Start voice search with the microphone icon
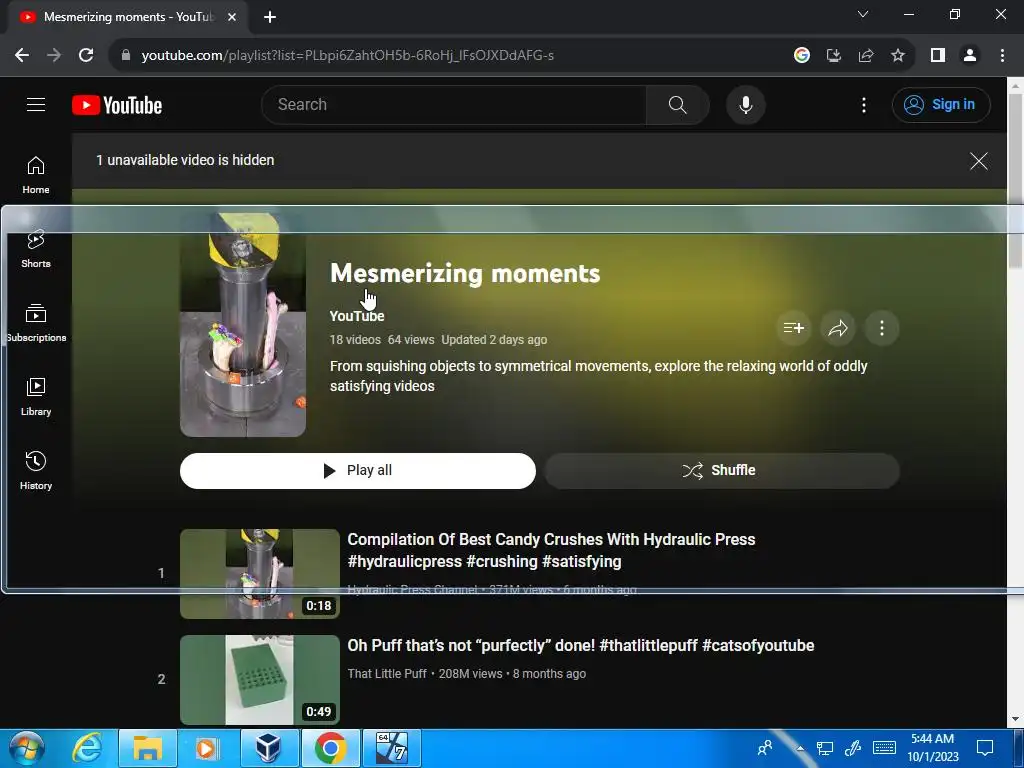This screenshot has height=768, width=1024. (x=745, y=104)
